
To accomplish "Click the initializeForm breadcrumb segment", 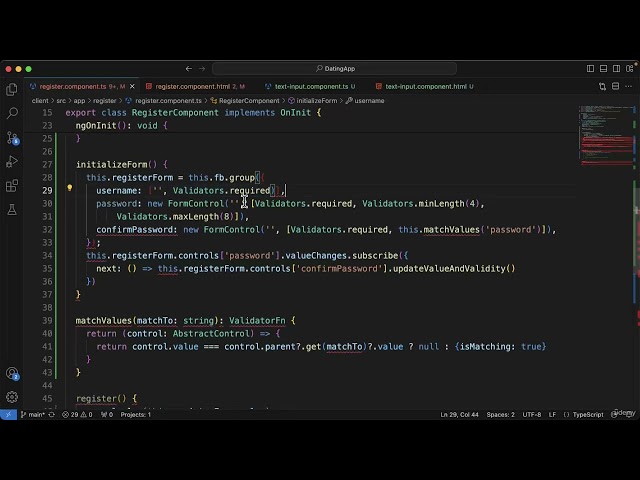I will (313, 100).
